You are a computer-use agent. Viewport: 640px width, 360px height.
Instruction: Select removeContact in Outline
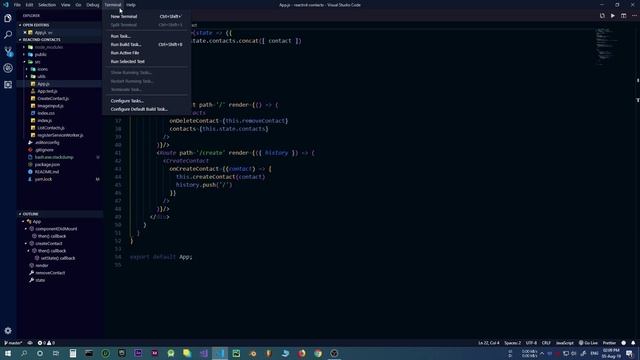coord(50,273)
